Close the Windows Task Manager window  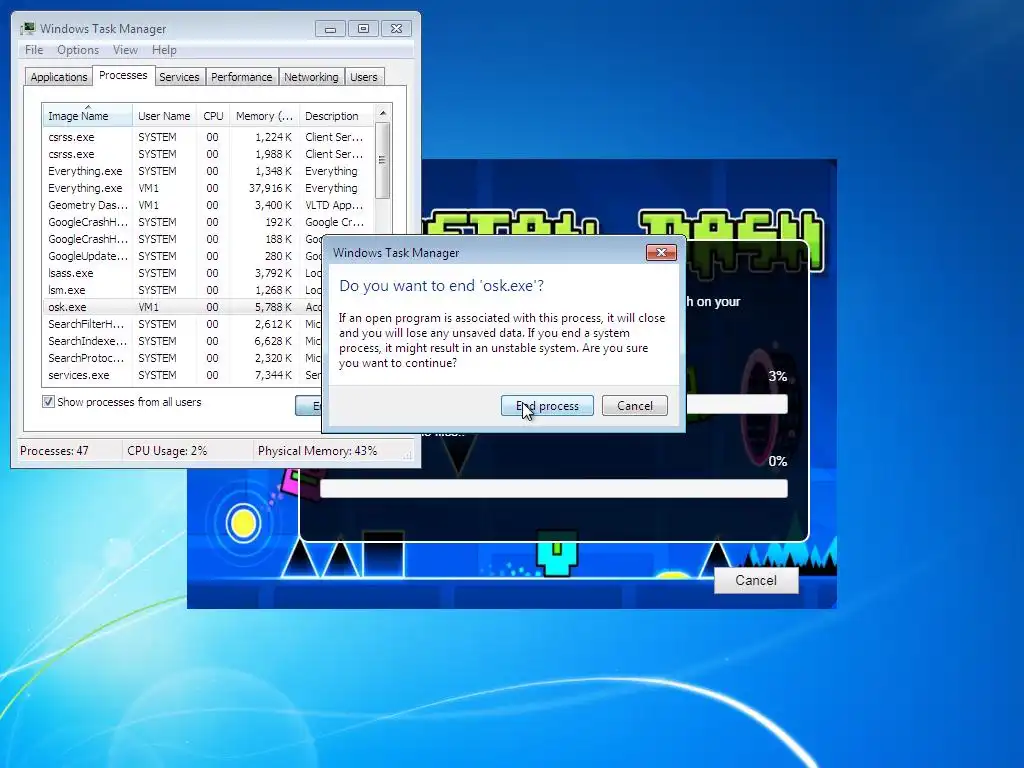click(396, 29)
